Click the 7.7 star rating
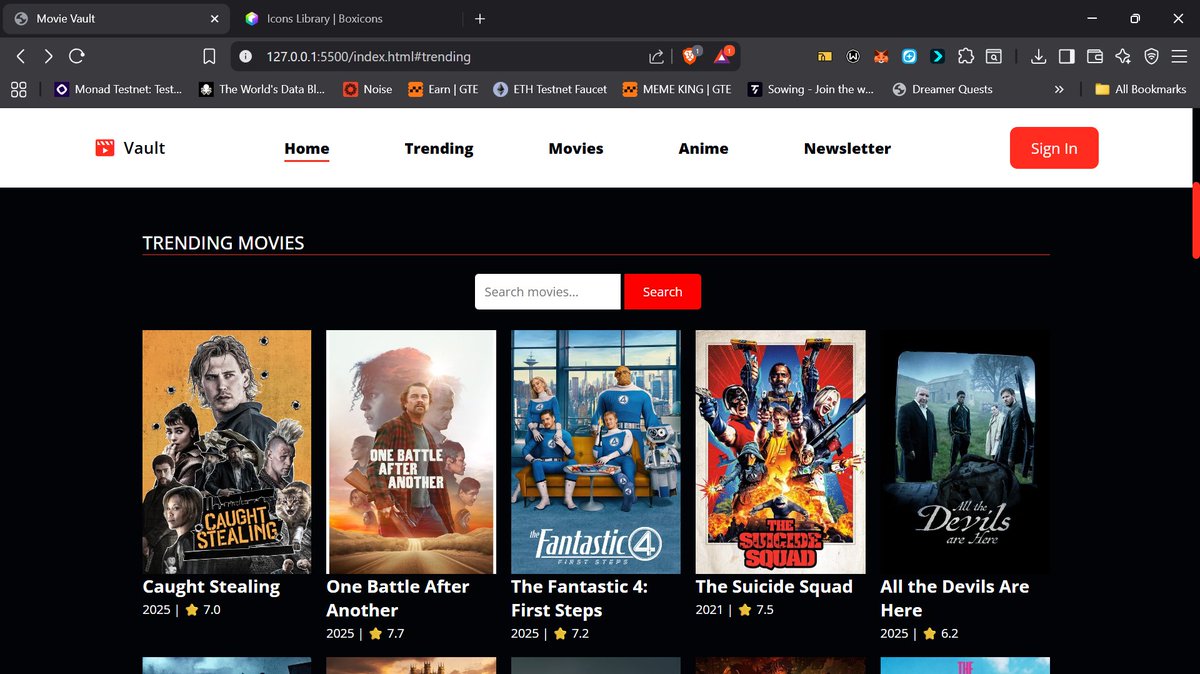This screenshot has width=1200, height=674. coord(386,633)
